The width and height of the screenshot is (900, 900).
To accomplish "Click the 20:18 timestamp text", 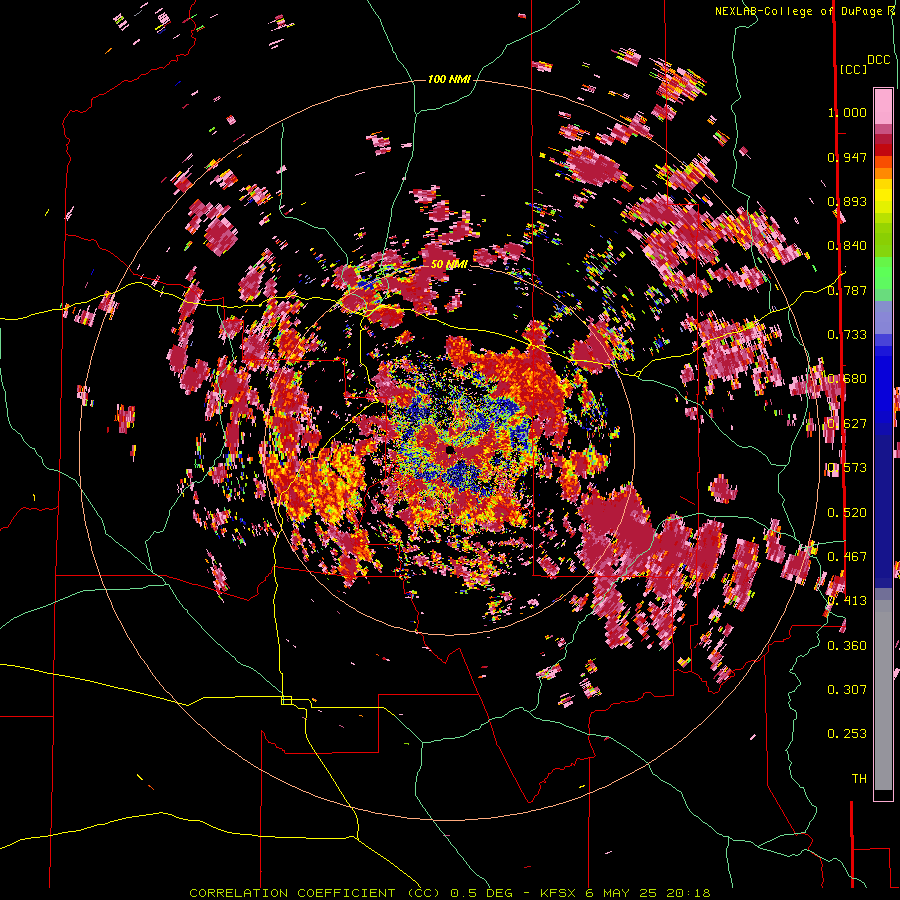I will pyautogui.click(x=689, y=893).
